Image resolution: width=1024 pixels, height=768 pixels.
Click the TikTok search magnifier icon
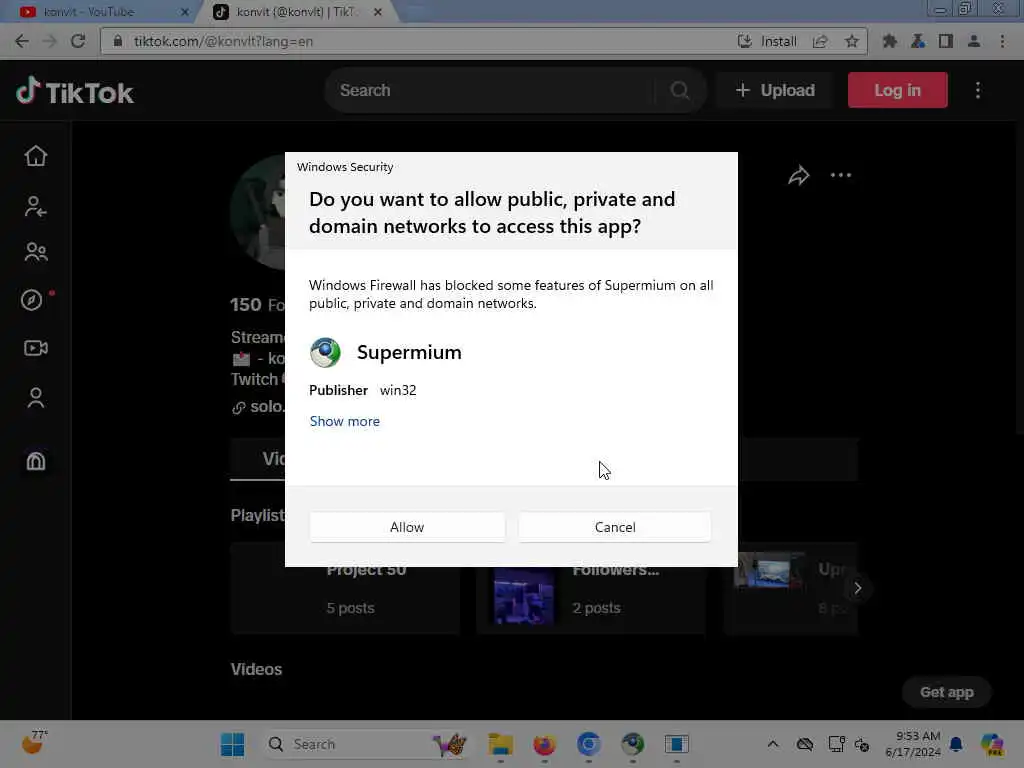click(680, 90)
